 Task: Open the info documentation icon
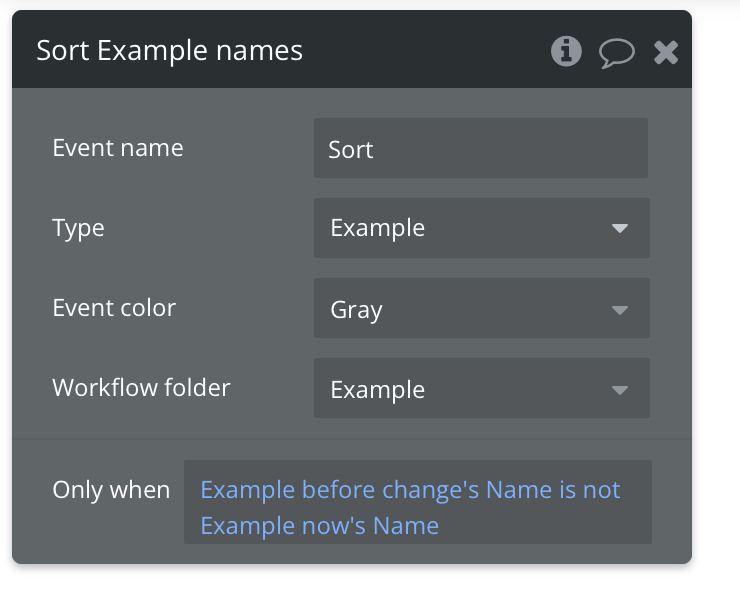[x=566, y=51]
